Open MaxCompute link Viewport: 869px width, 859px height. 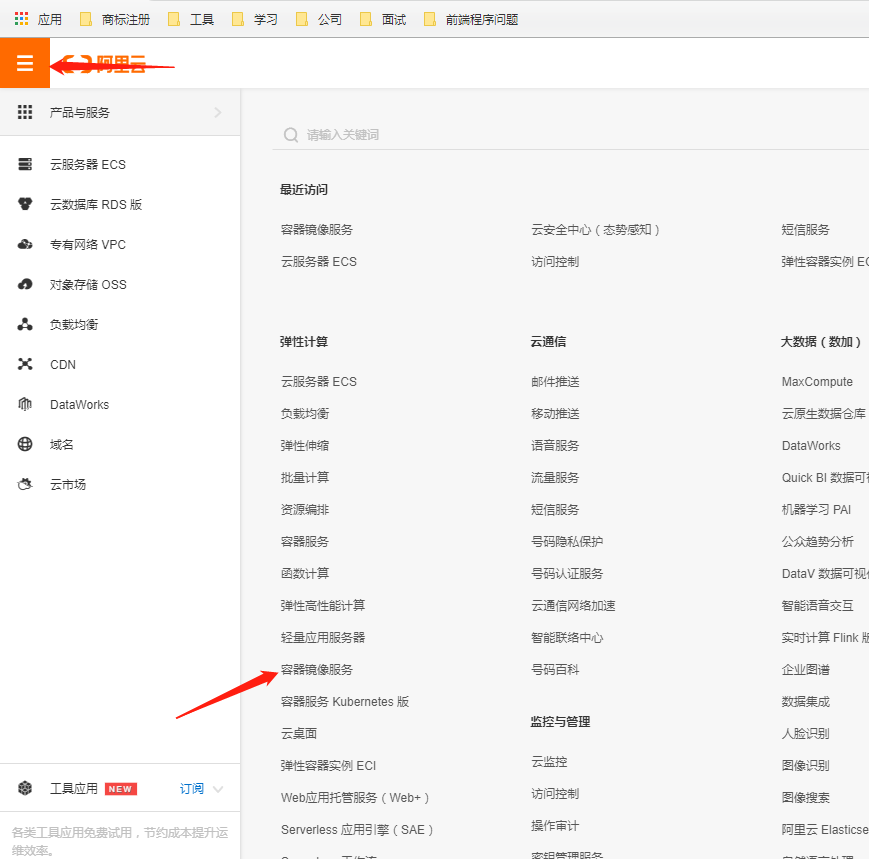tap(817, 382)
